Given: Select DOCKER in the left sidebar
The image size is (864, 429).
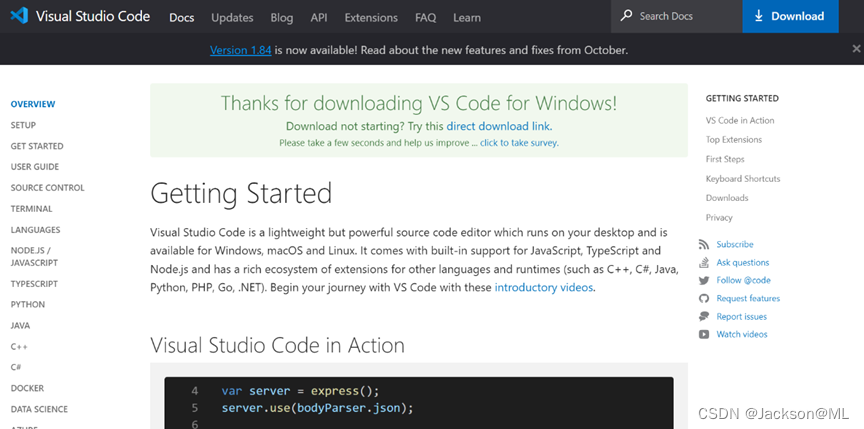Looking at the screenshot, I should coord(27,388).
